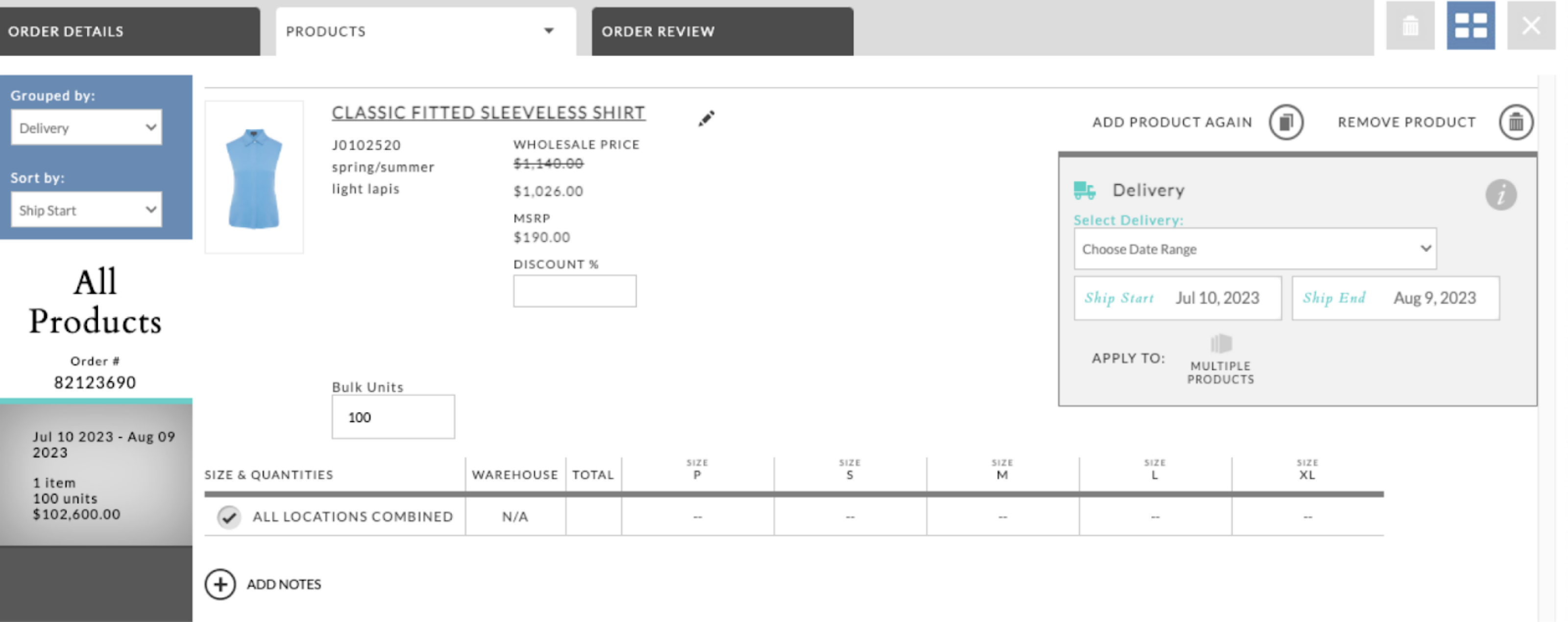Viewport: 1568px width, 622px height.
Task: Click Remove Product trash icon
Action: (x=1516, y=122)
